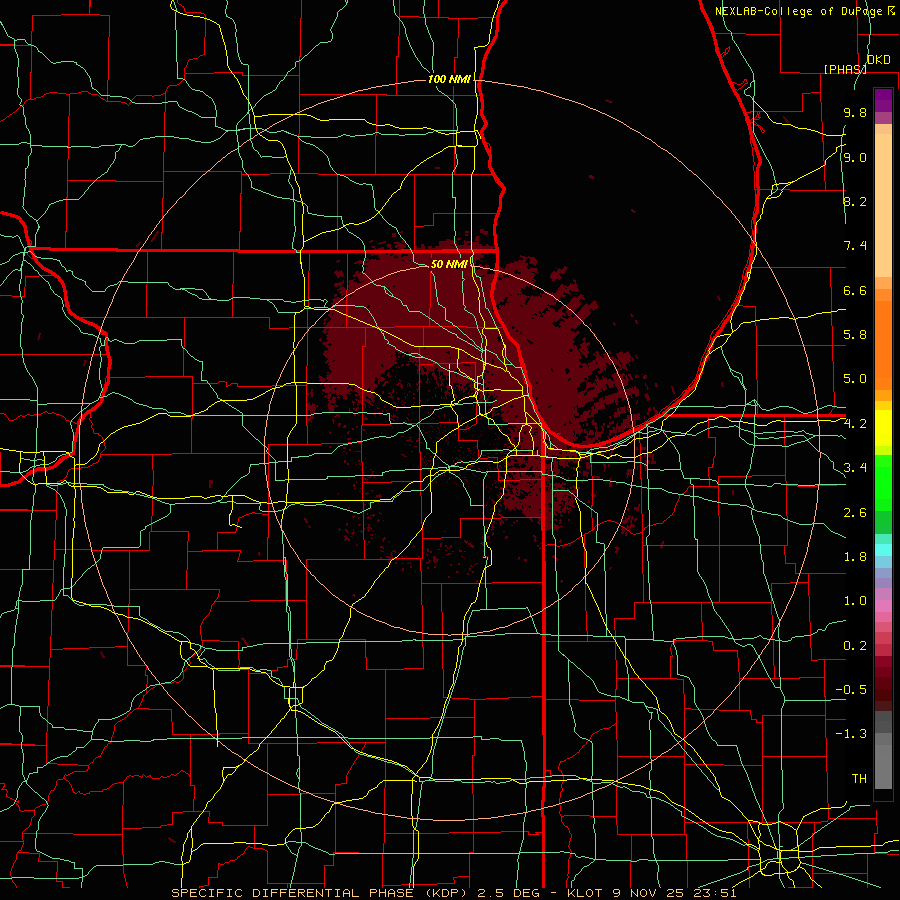Click the 9.0 color scale value
The image size is (900, 900).
point(855,157)
